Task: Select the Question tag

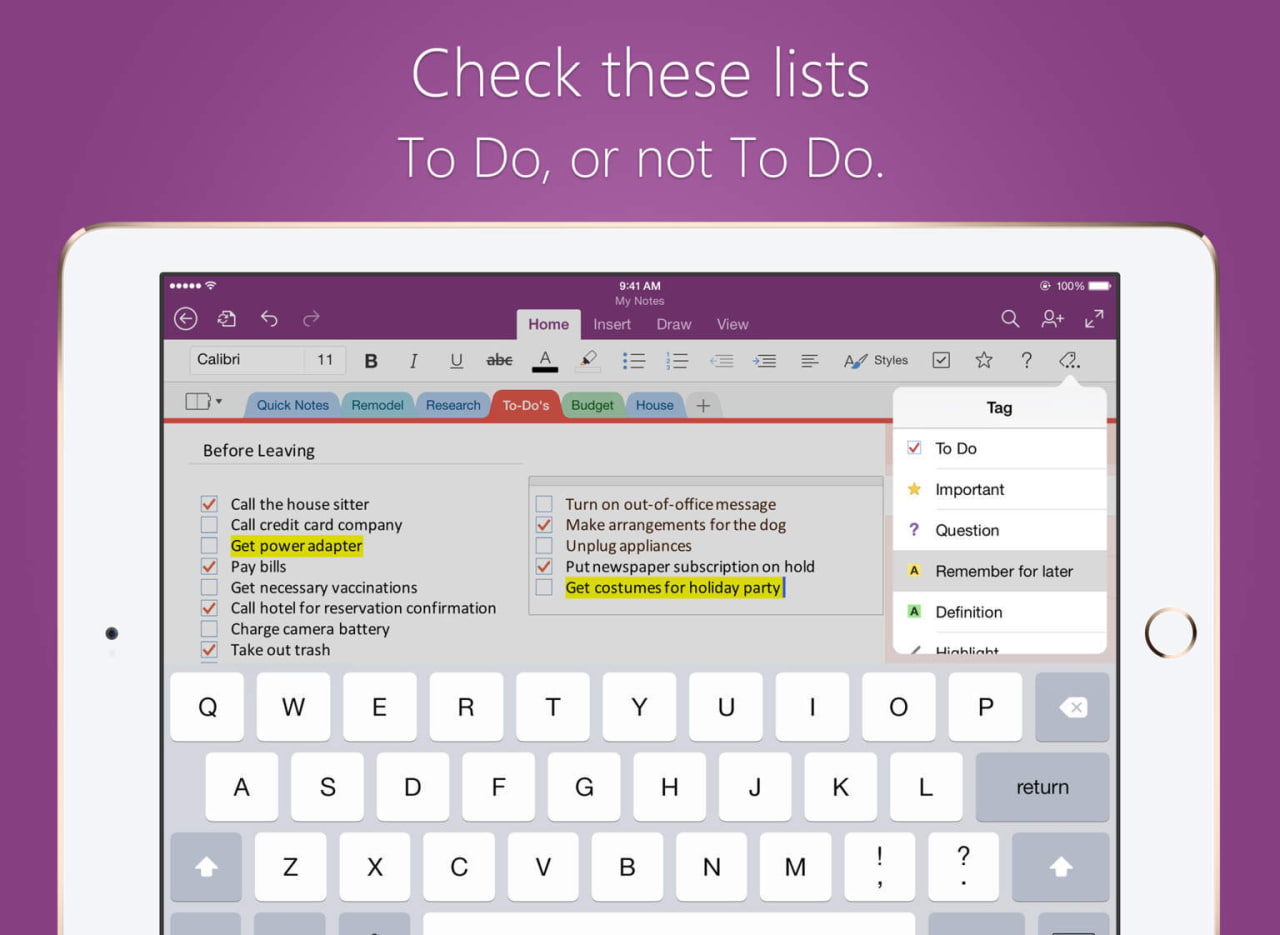Action: (x=1000, y=530)
